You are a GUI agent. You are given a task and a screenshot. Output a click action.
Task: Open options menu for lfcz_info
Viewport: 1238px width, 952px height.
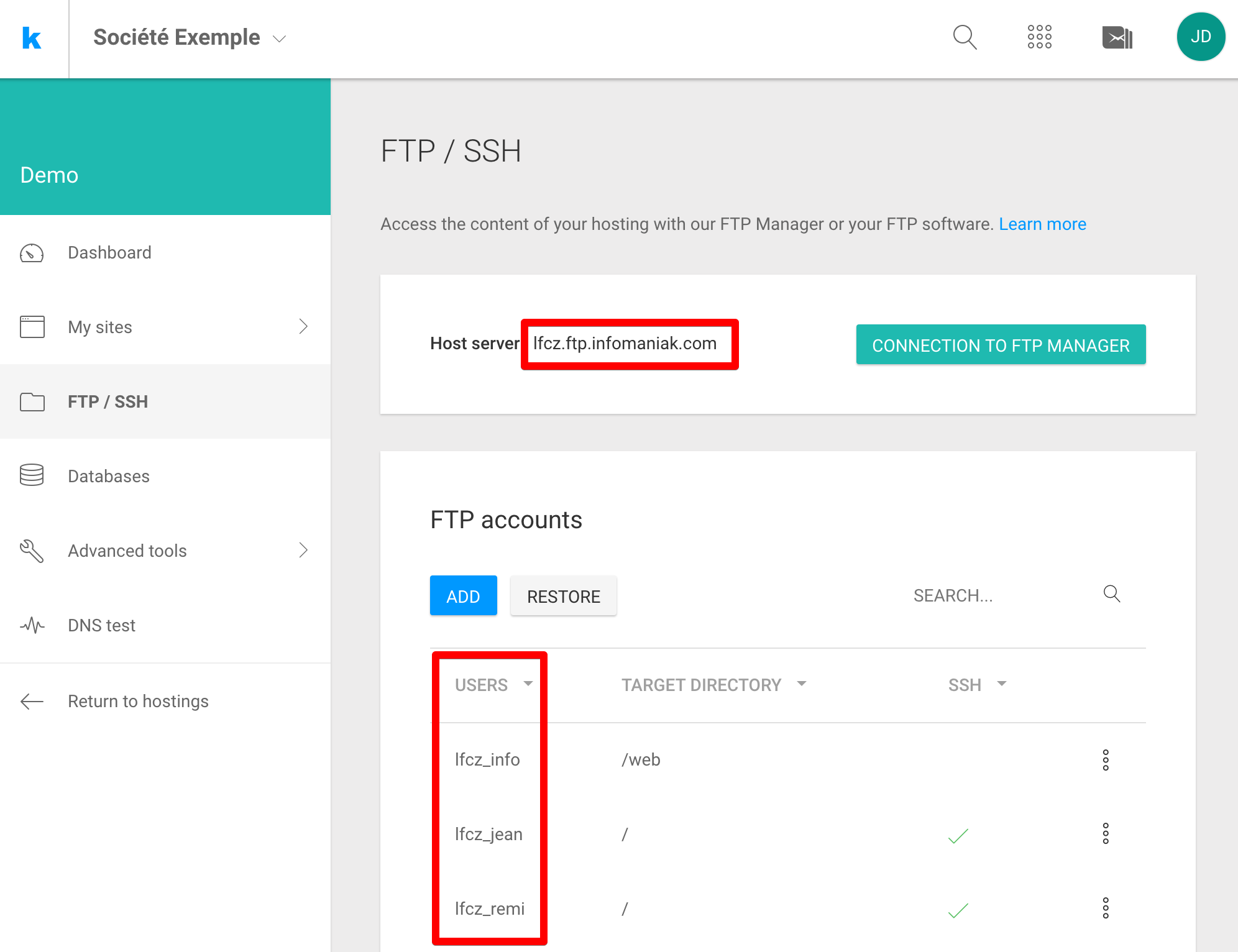[x=1106, y=760]
